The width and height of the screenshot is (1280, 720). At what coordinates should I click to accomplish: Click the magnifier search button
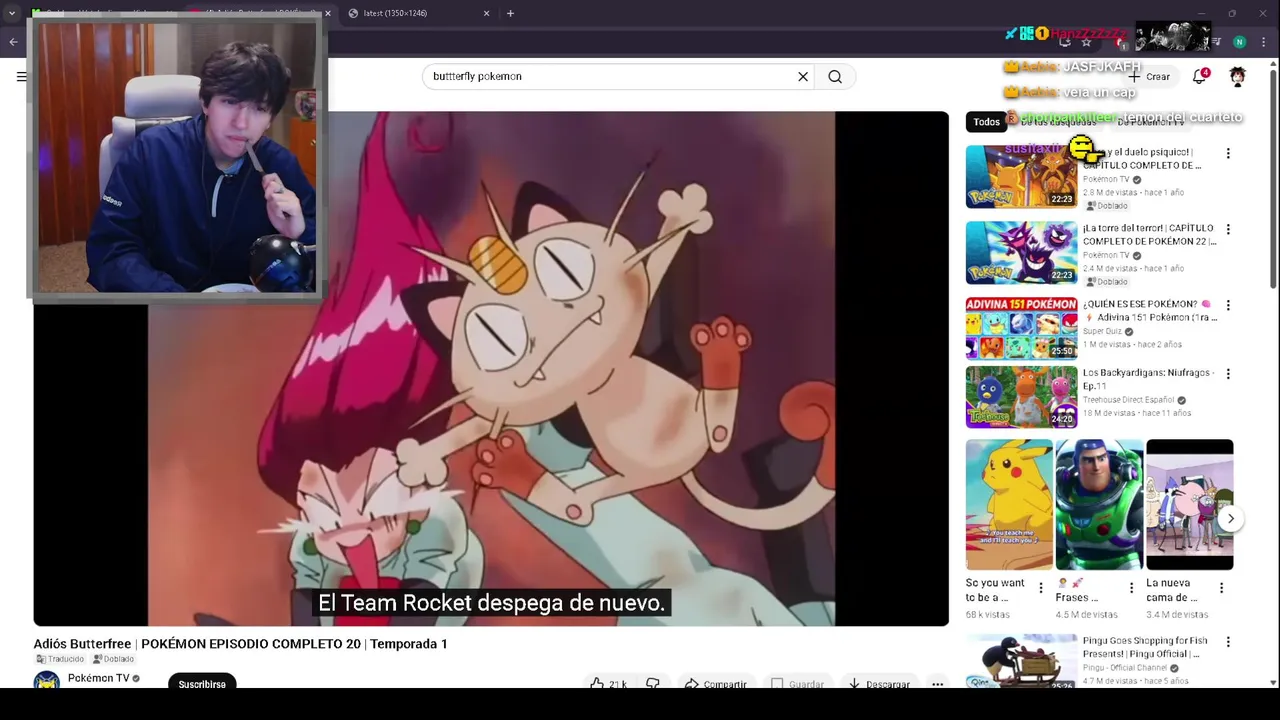point(835,76)
